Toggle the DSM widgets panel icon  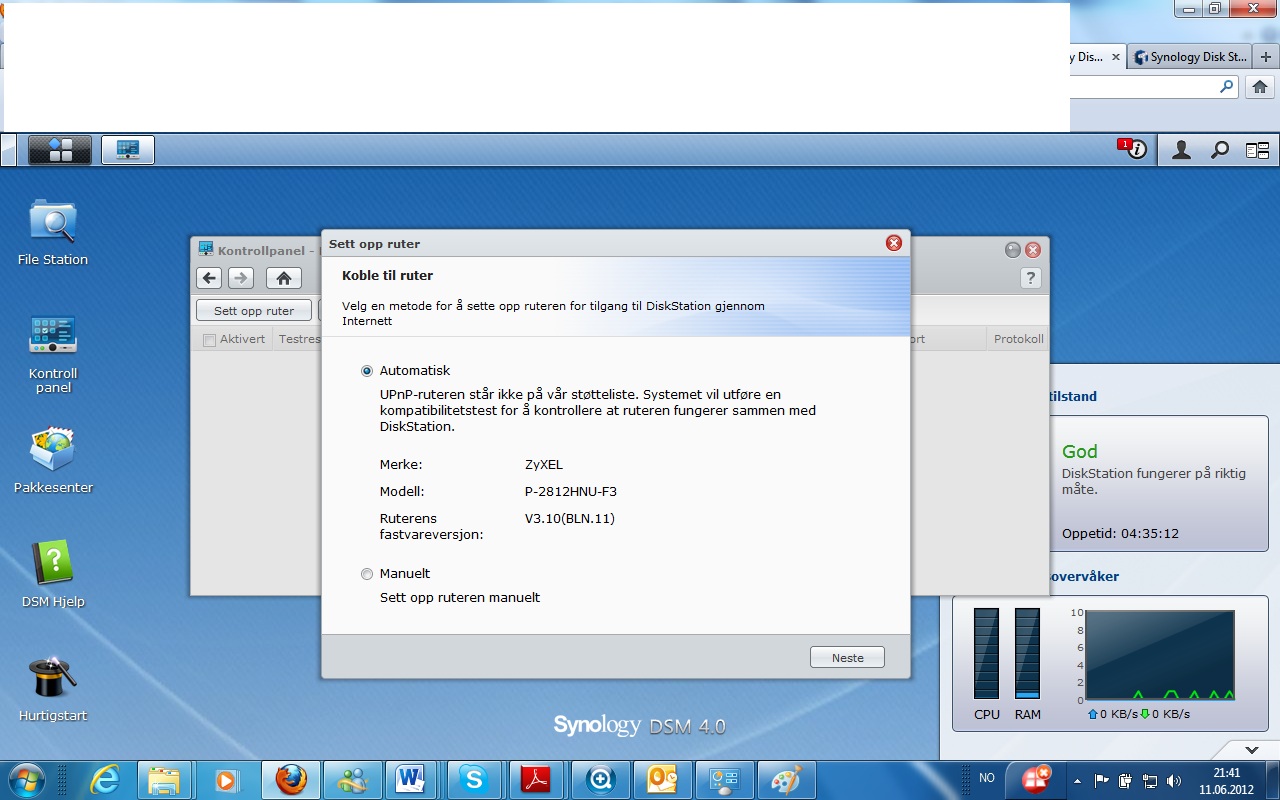pos(1257,150)
